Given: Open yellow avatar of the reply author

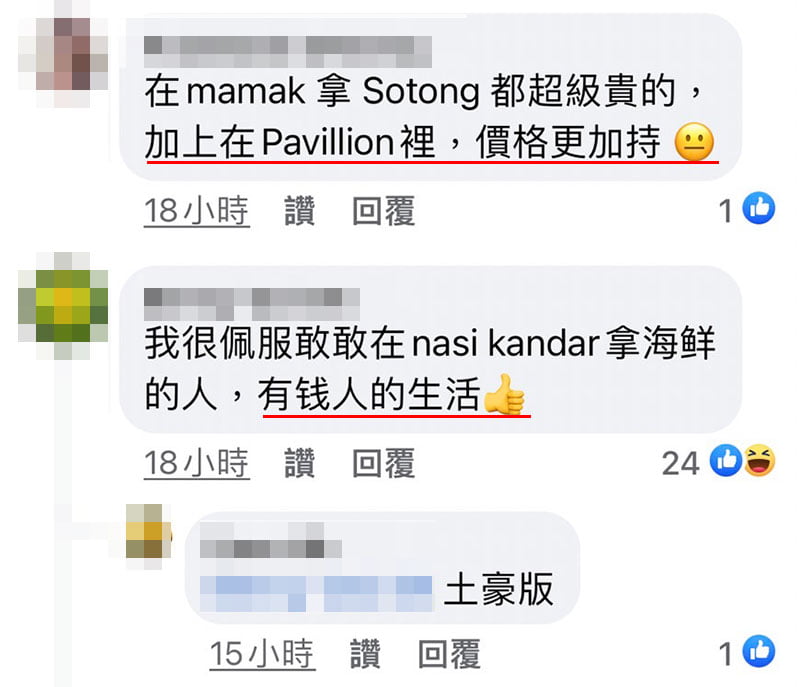Looking at the screenshot, I should (148, 537).
